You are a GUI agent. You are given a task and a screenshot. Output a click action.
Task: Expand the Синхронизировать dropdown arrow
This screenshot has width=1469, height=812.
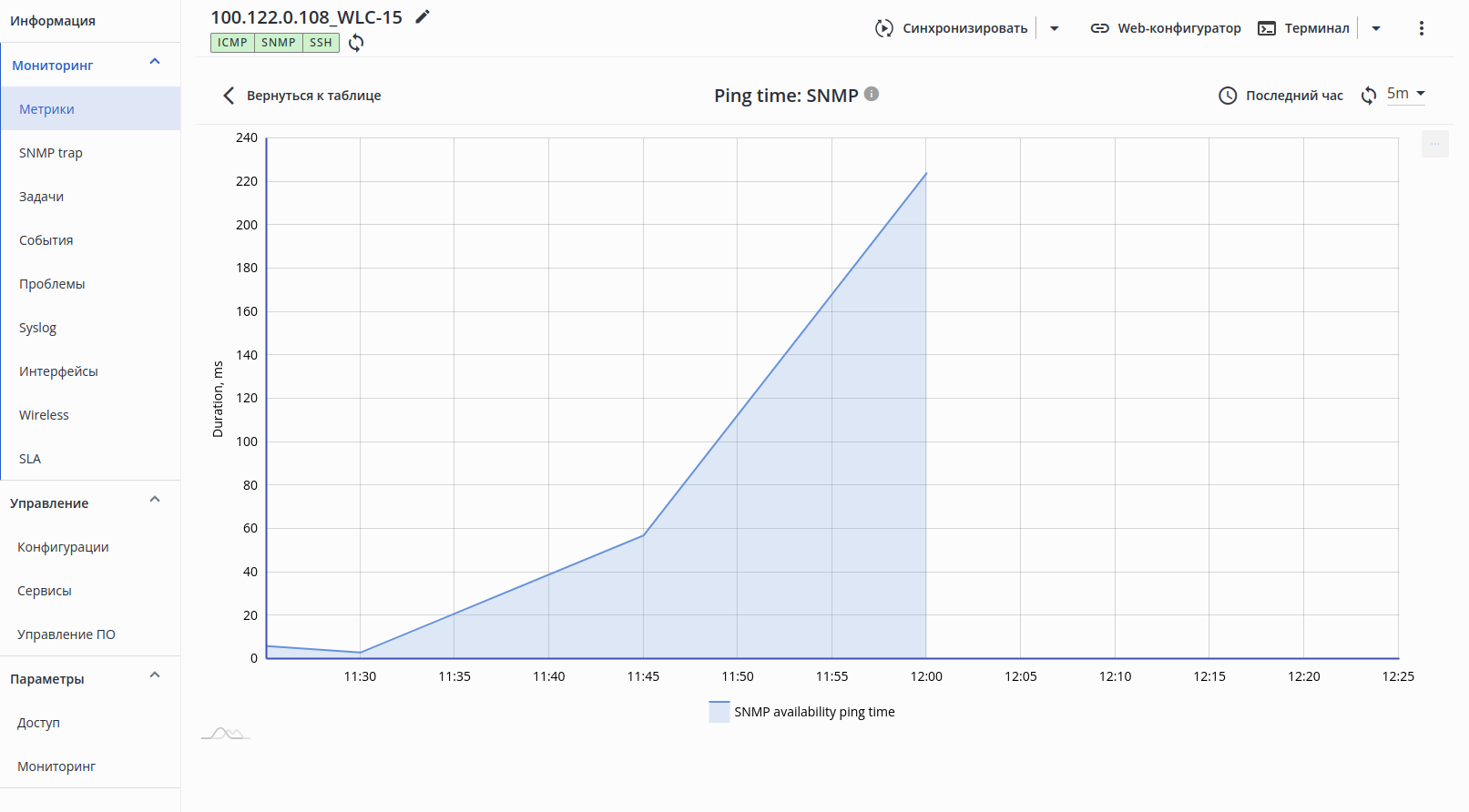(x=1055, y=28)
